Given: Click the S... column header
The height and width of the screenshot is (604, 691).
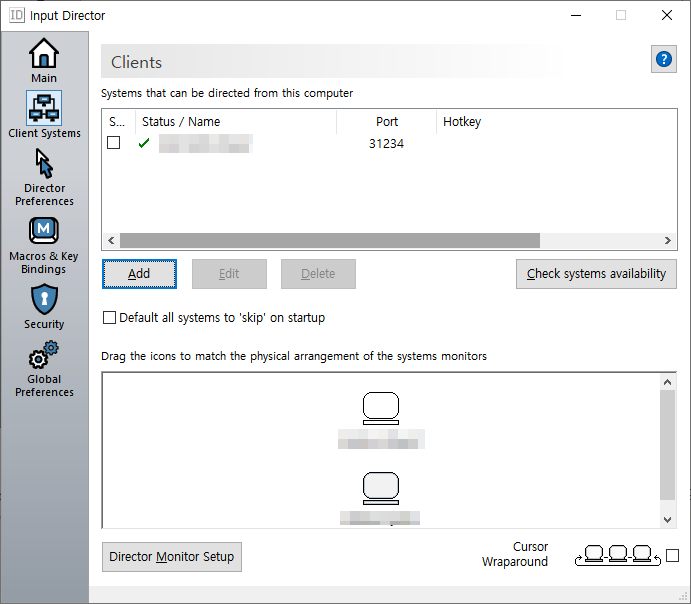Looking at the screenshot, I should (119, 122).
